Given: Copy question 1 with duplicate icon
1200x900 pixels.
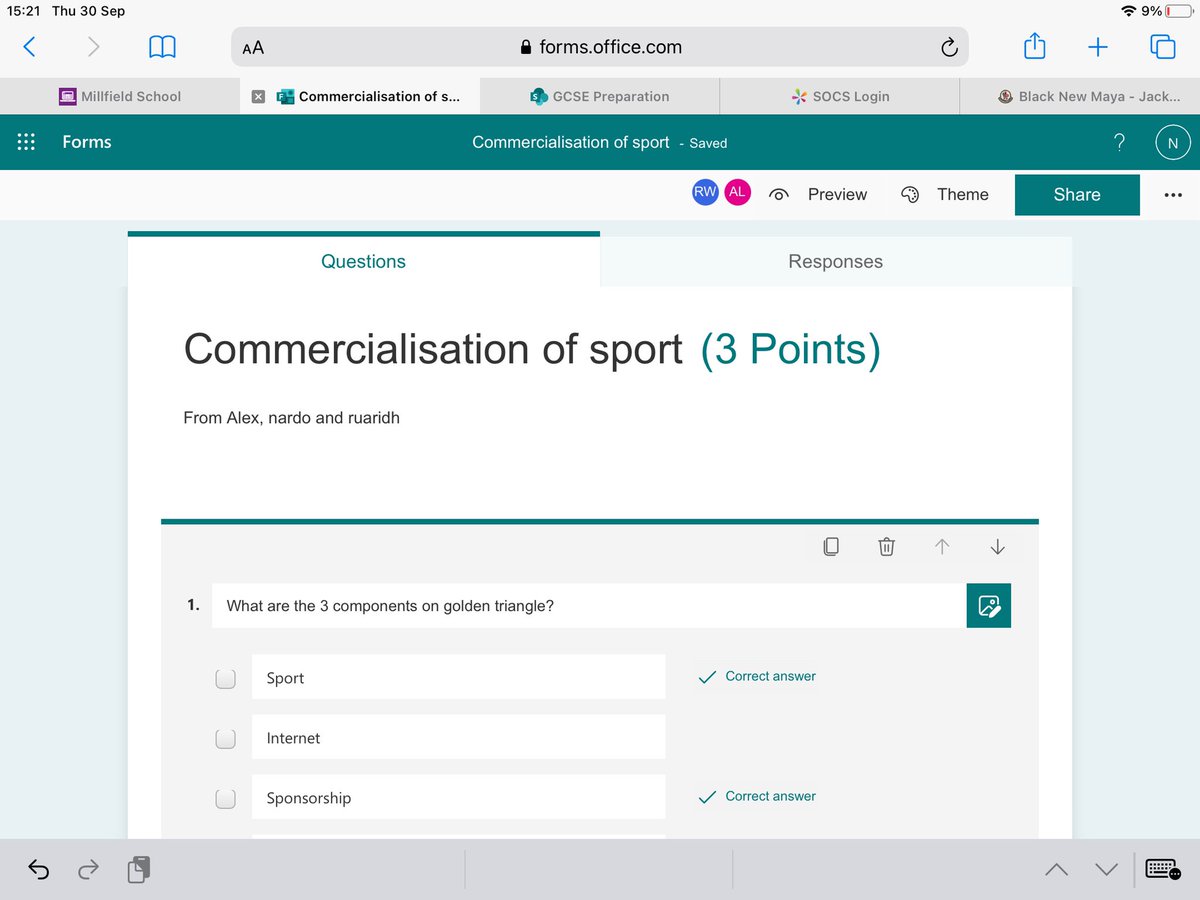Looking at the screenshot, I should click(x=830, y=547).
